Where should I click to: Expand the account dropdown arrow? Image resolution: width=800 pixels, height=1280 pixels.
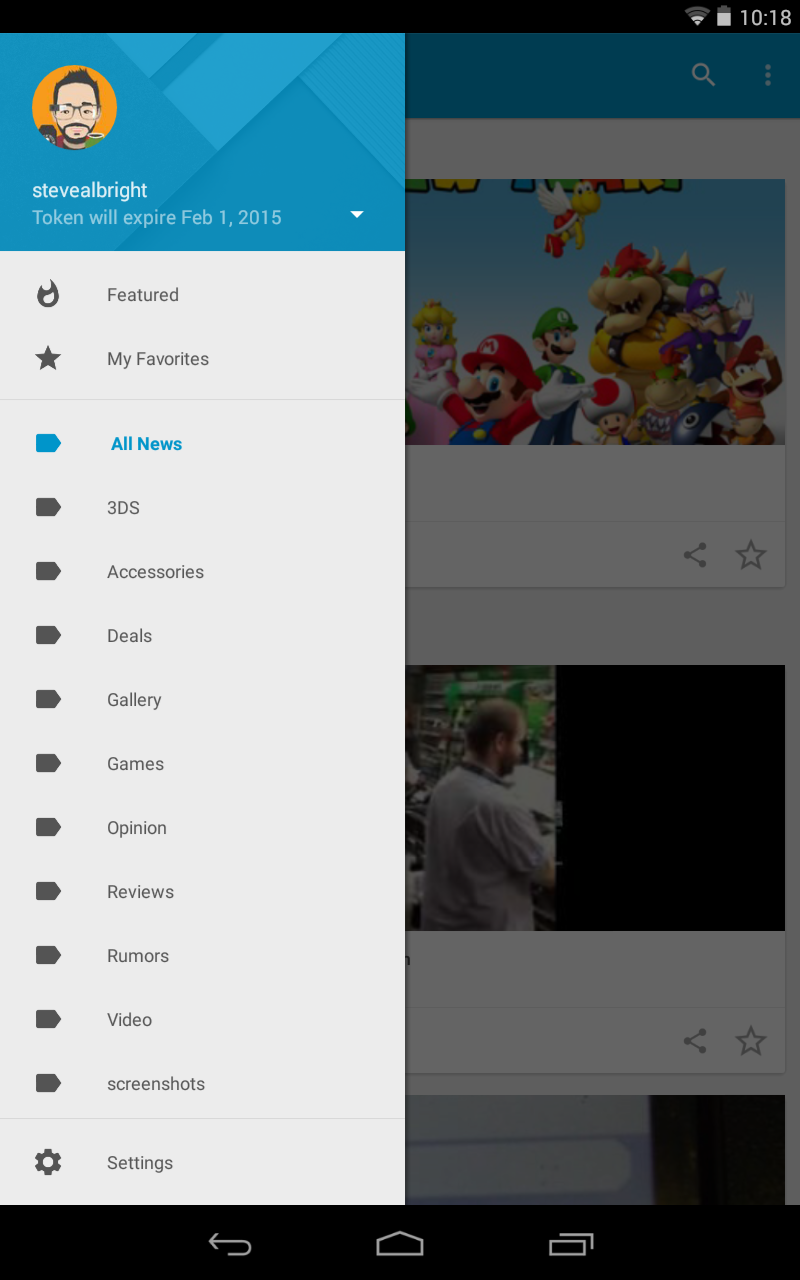[357, 215]
